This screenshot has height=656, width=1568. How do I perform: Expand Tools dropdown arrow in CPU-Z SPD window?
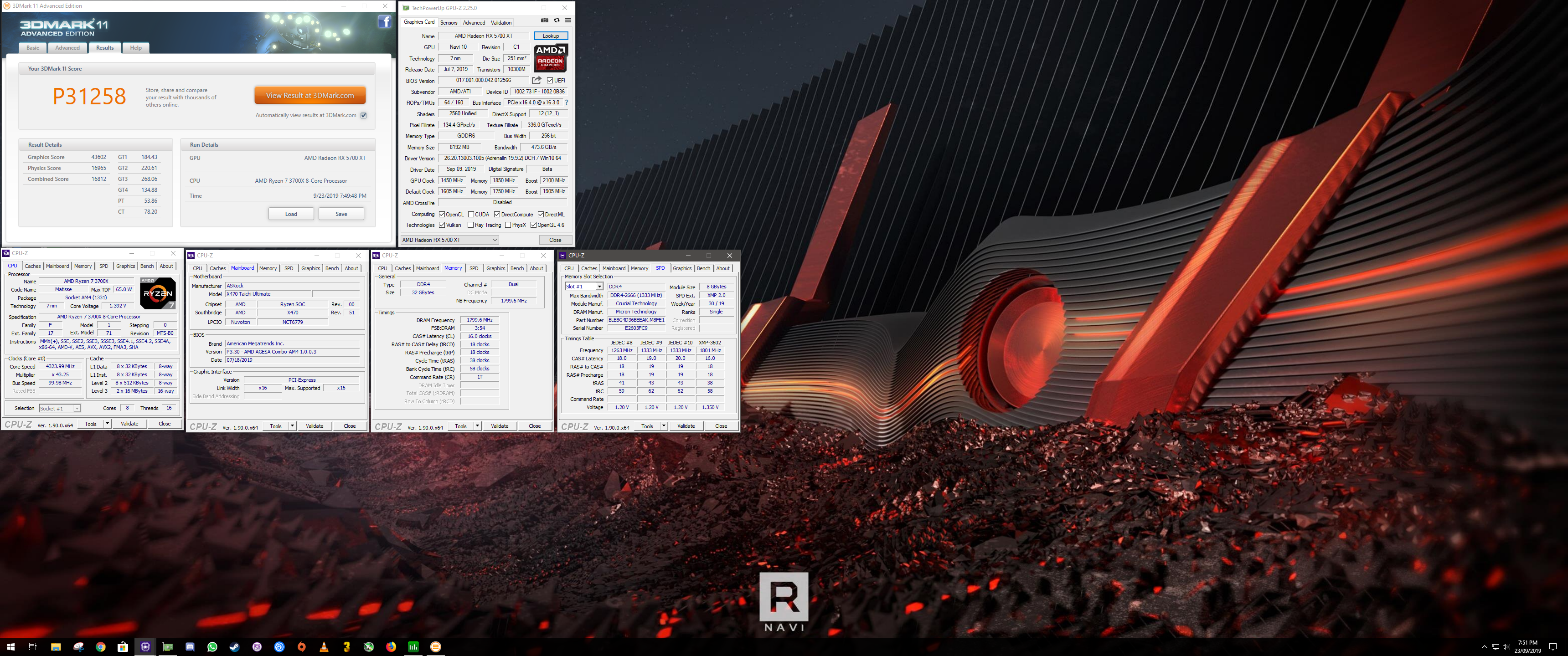[x=664, y=426]
